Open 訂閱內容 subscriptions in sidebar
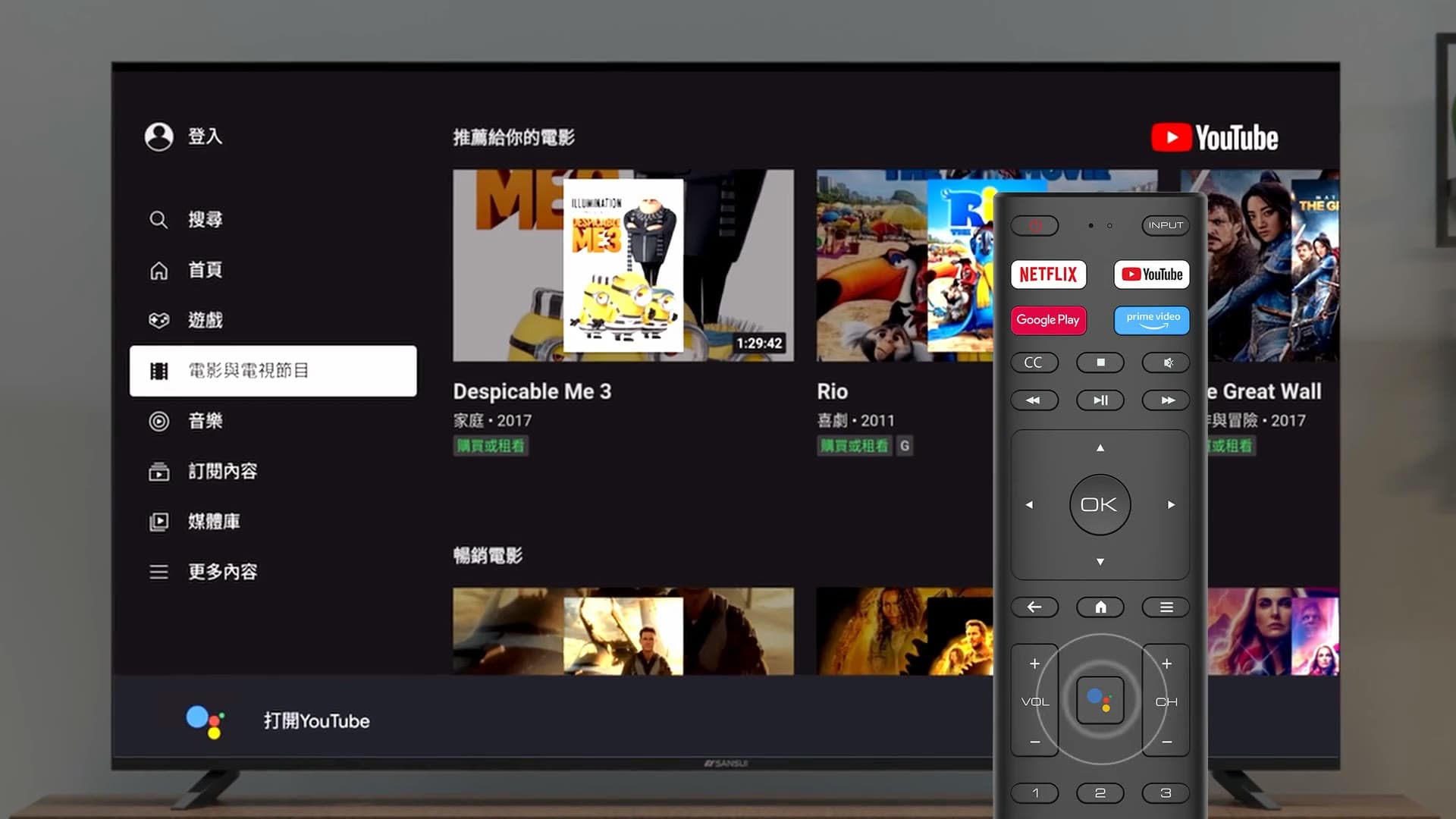This screenshot has width=1456, height=819. click(x=203, y=472)
